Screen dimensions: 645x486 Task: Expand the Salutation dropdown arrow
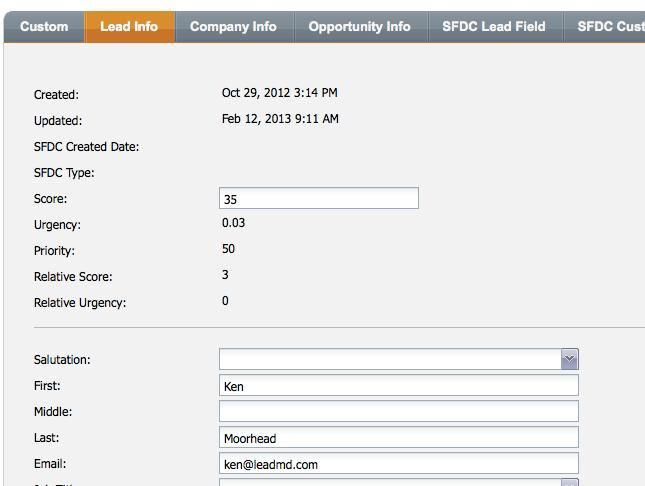tap(569, 360)
